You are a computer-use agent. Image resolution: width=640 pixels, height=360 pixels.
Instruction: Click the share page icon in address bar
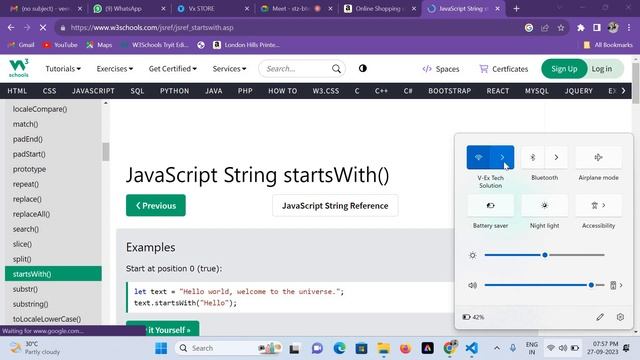tap(545, 27)
